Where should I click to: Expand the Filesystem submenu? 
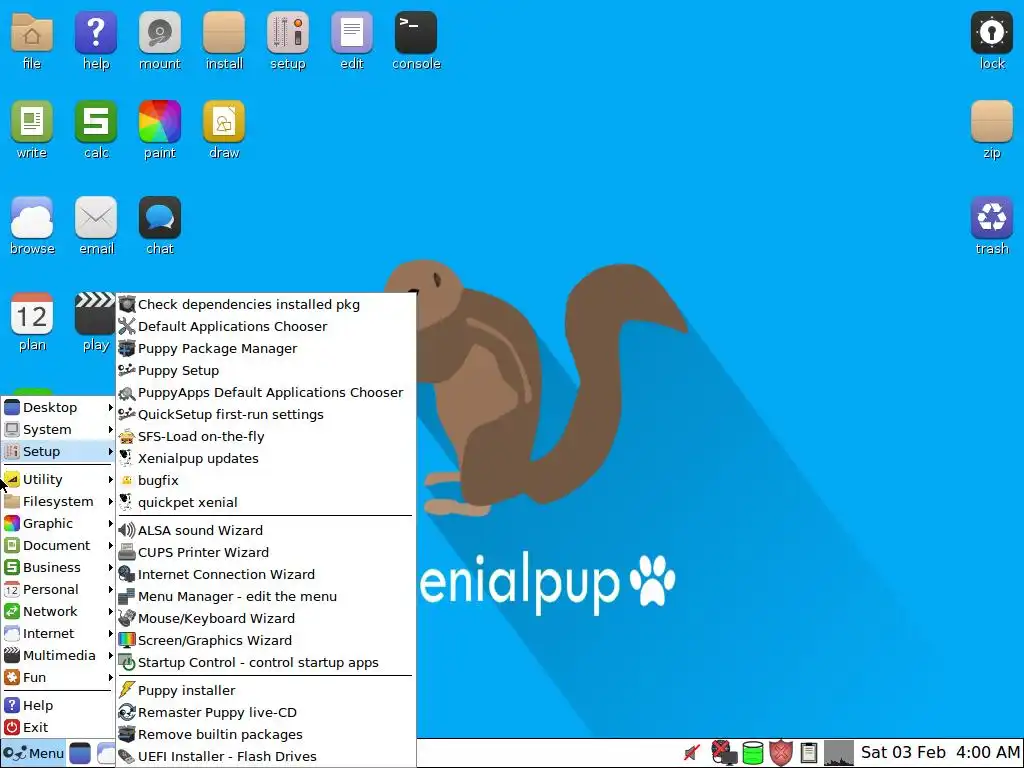59,502
